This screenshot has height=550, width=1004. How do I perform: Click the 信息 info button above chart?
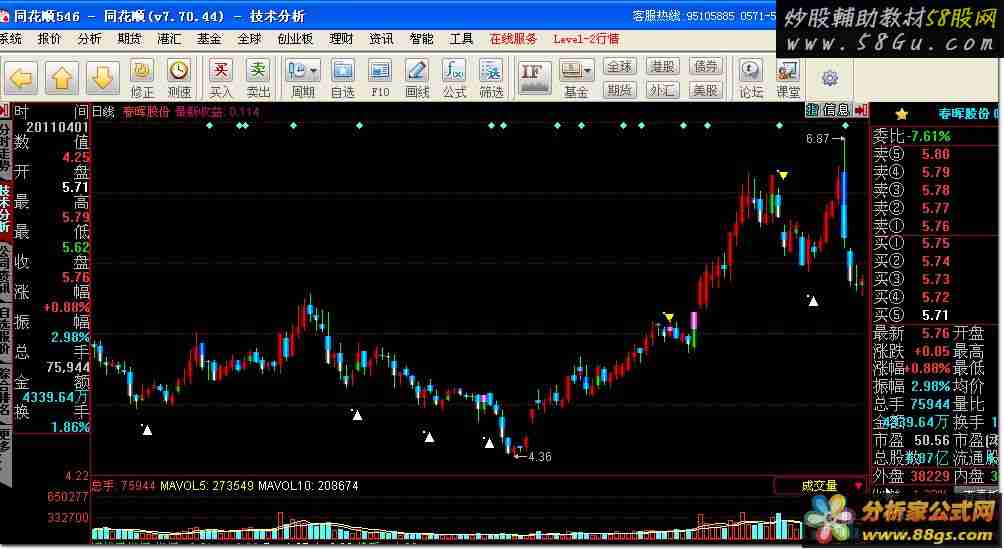[x=836, y=110]
